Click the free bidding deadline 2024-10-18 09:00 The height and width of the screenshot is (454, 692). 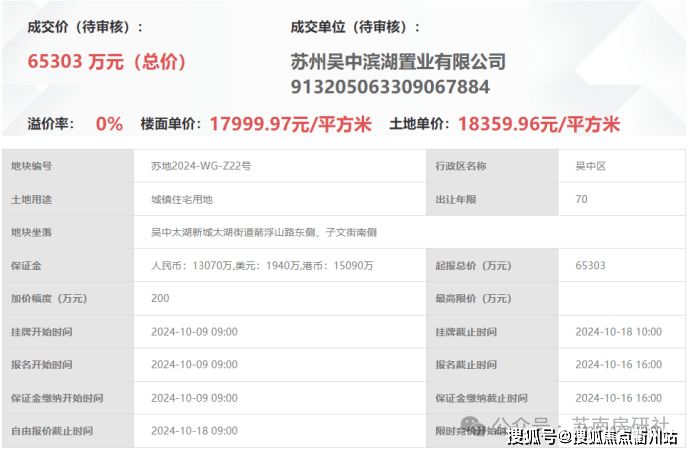195,431
